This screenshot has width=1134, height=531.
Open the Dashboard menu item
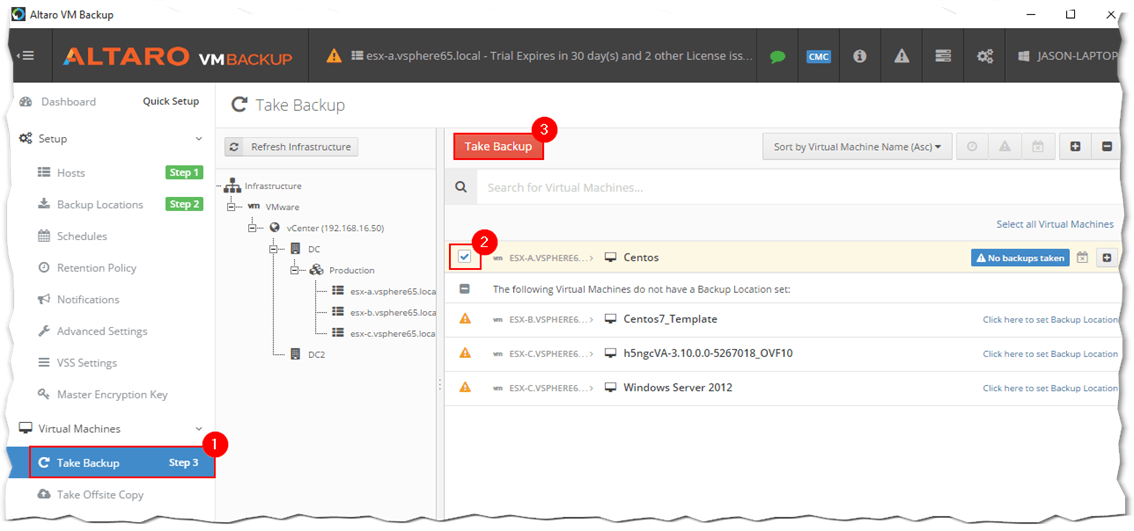pos(68,102)
